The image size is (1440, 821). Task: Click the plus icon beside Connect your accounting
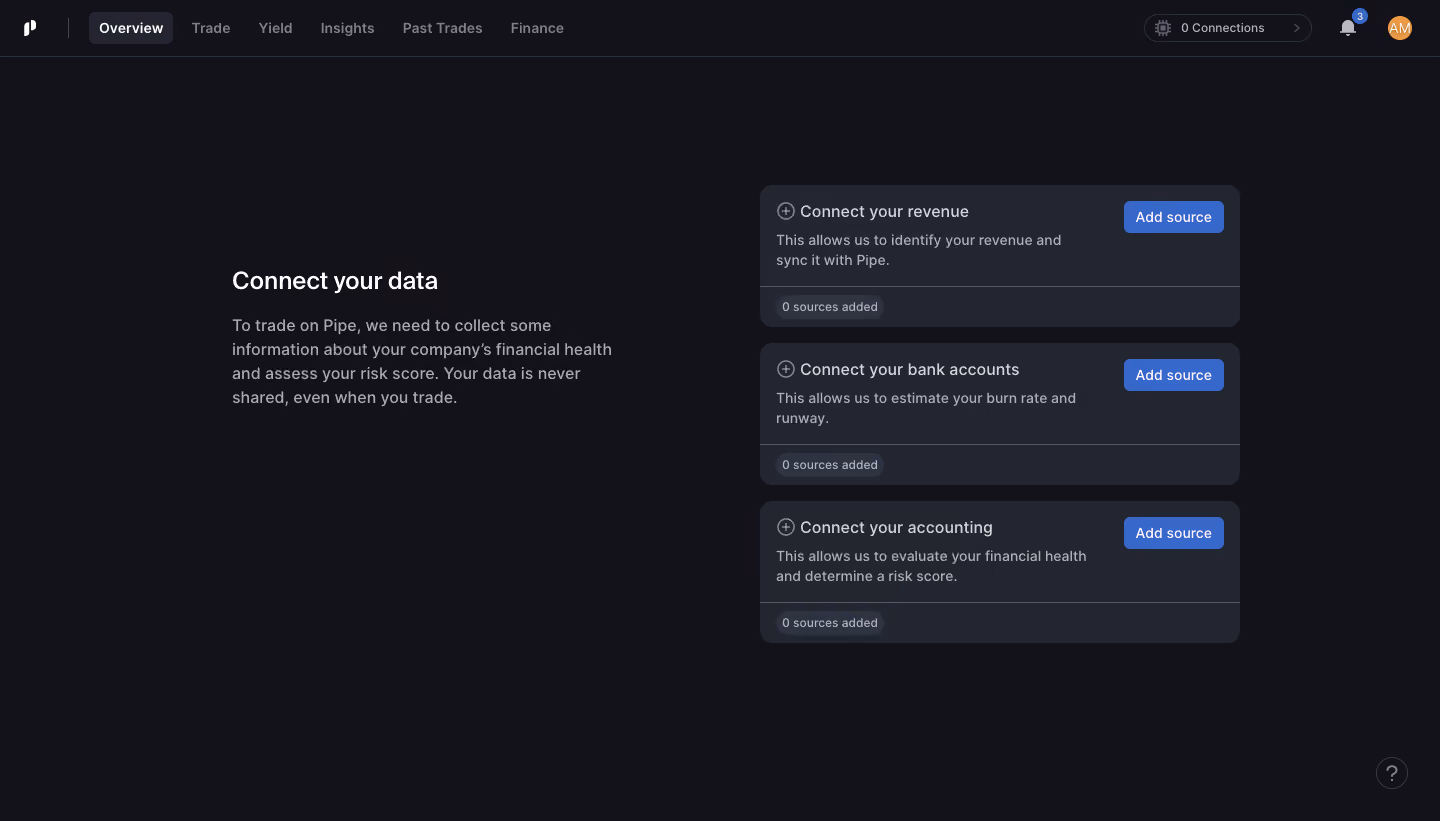coord(786,527)
